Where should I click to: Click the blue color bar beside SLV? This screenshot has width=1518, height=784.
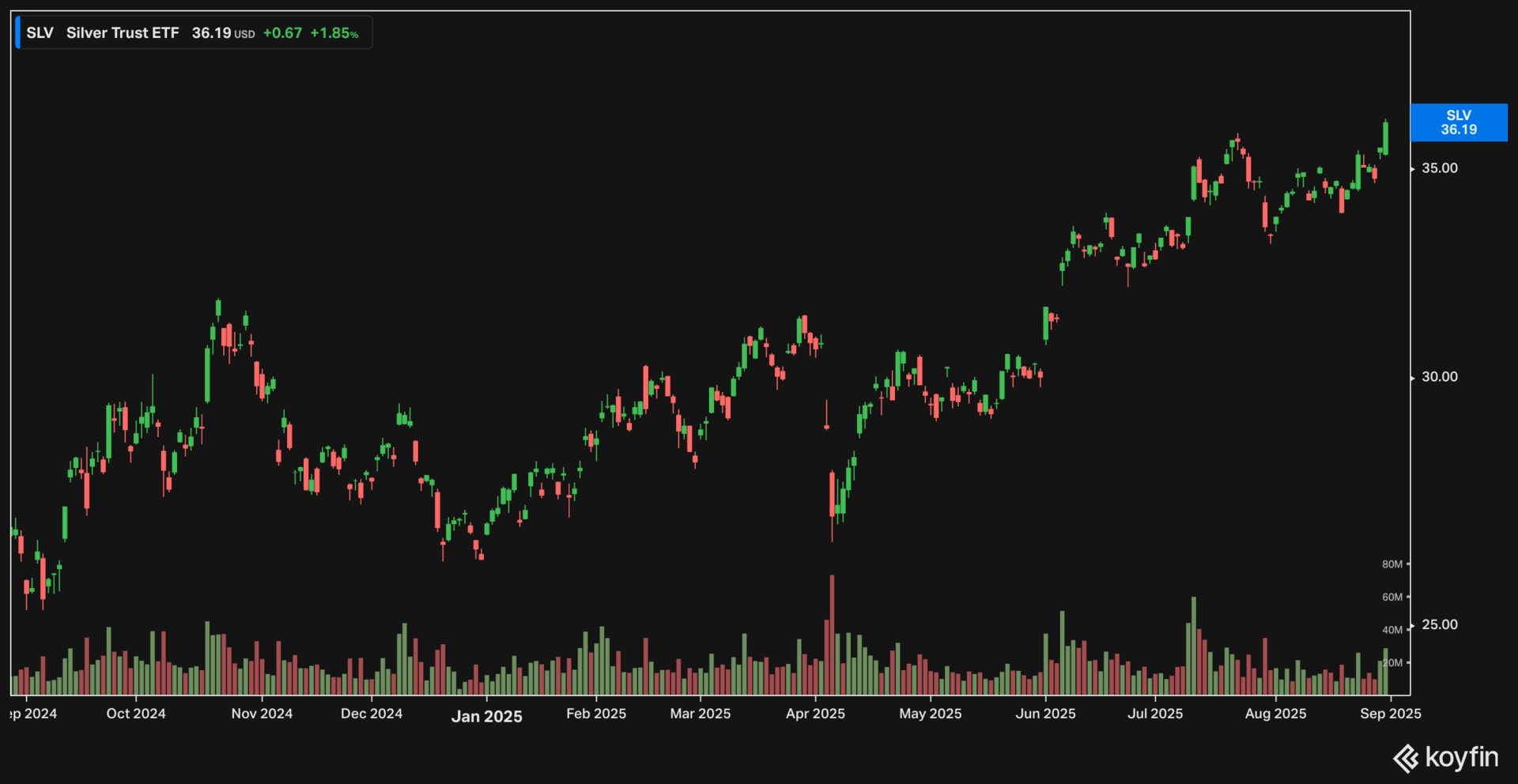pyautogui.click(x=18, y=33)
